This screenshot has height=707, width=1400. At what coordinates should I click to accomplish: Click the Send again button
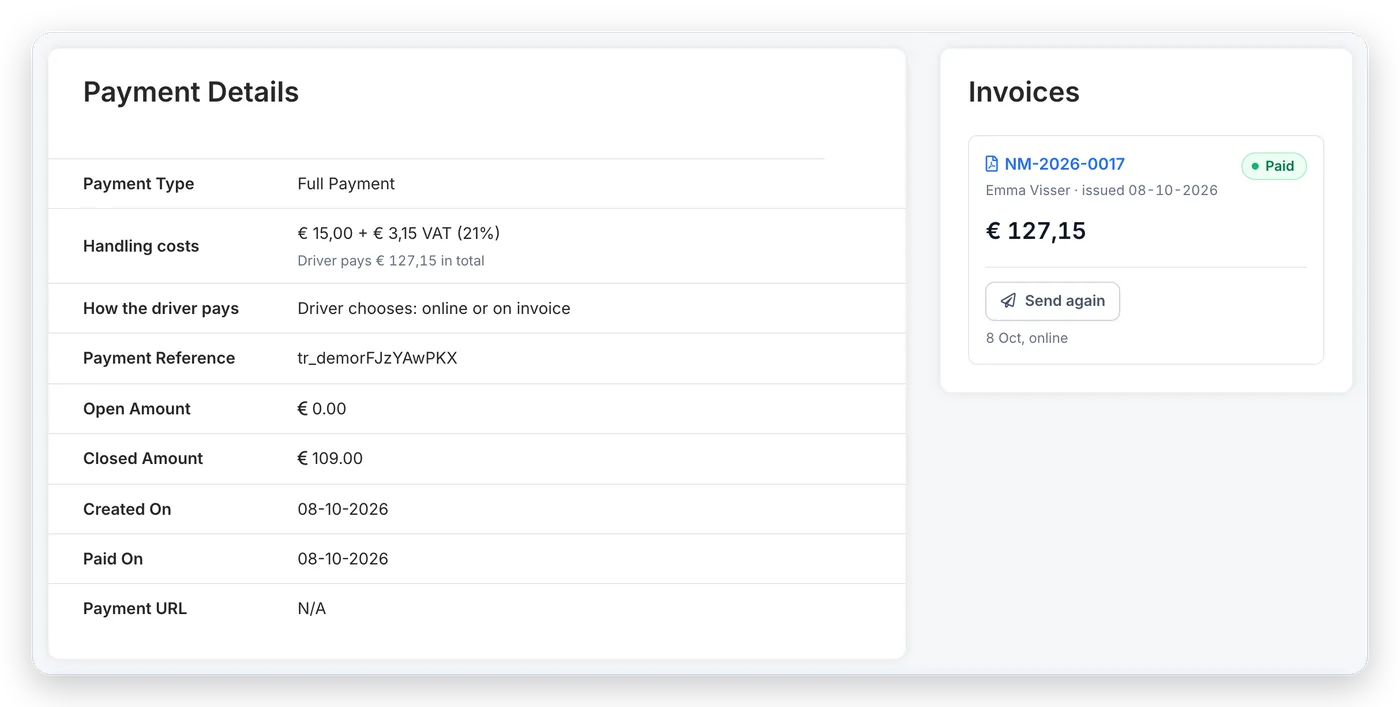(1052, 301)
